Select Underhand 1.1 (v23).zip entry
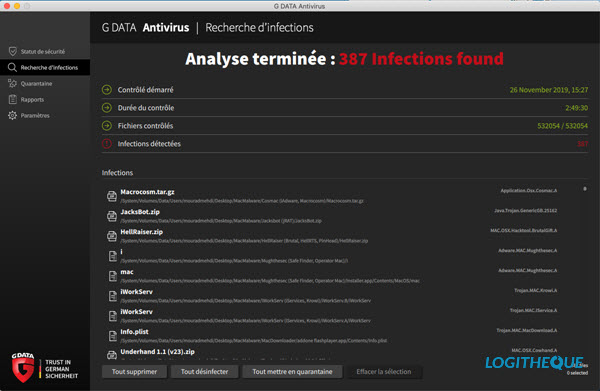Viewport: 600px width, 391px height. (x=157, y=352)
